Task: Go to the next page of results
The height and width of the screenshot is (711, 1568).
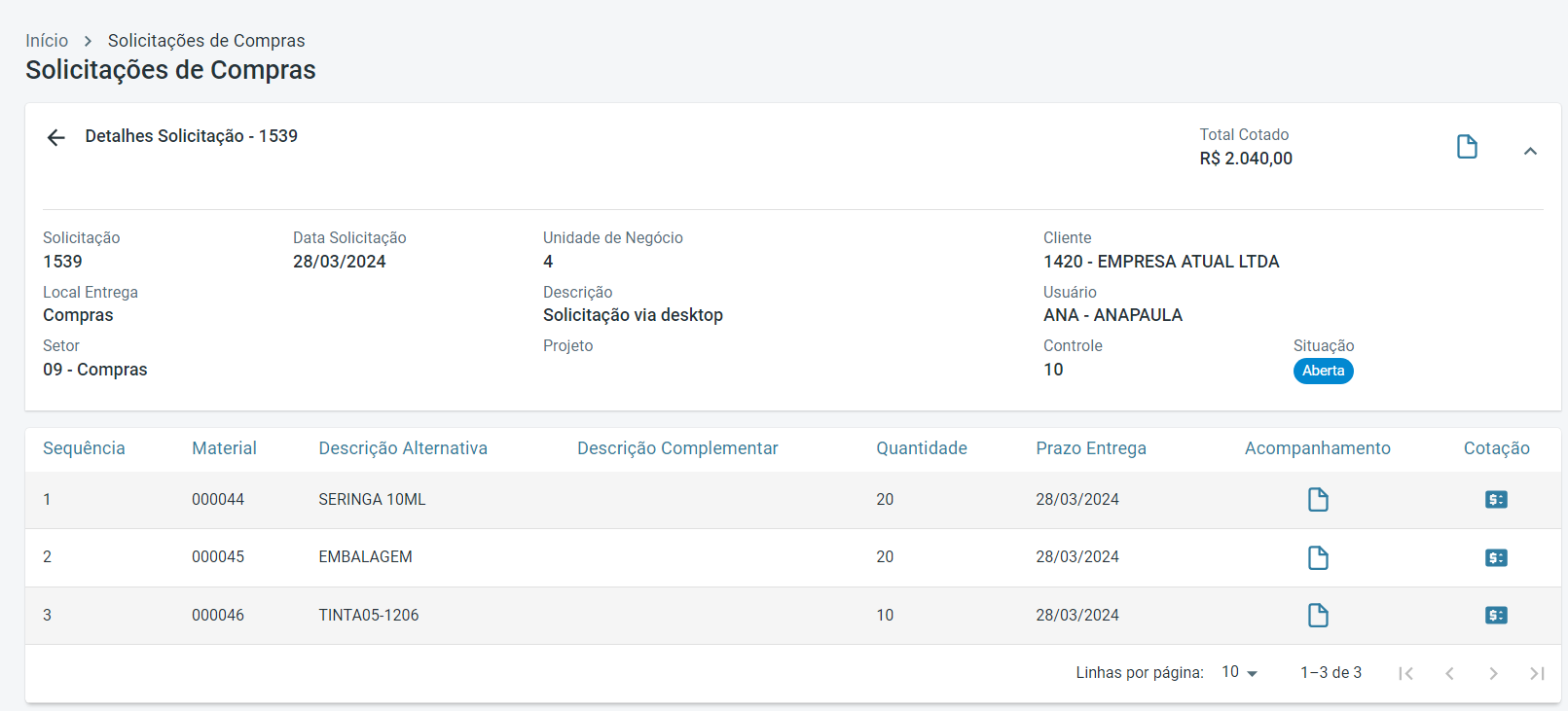Action: [1493, 673]
